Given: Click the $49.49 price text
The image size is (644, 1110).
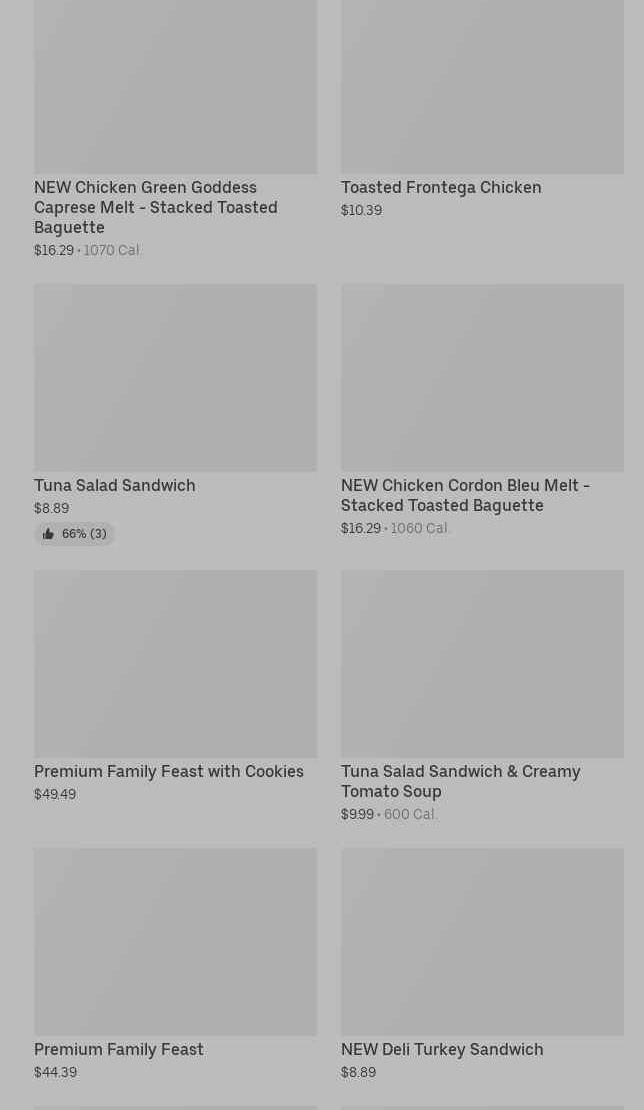Looking at the screenshot, I should (x=55, y=794).
